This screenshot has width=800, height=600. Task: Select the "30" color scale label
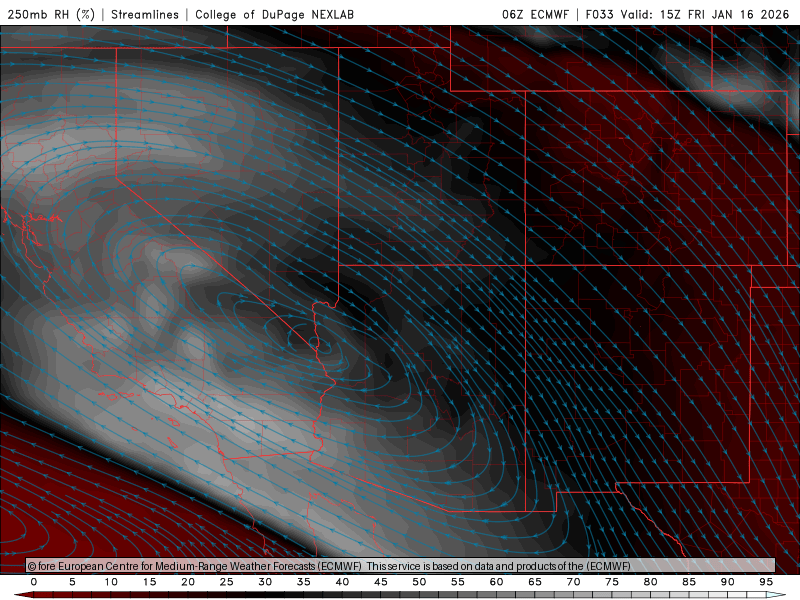point(265,582)
